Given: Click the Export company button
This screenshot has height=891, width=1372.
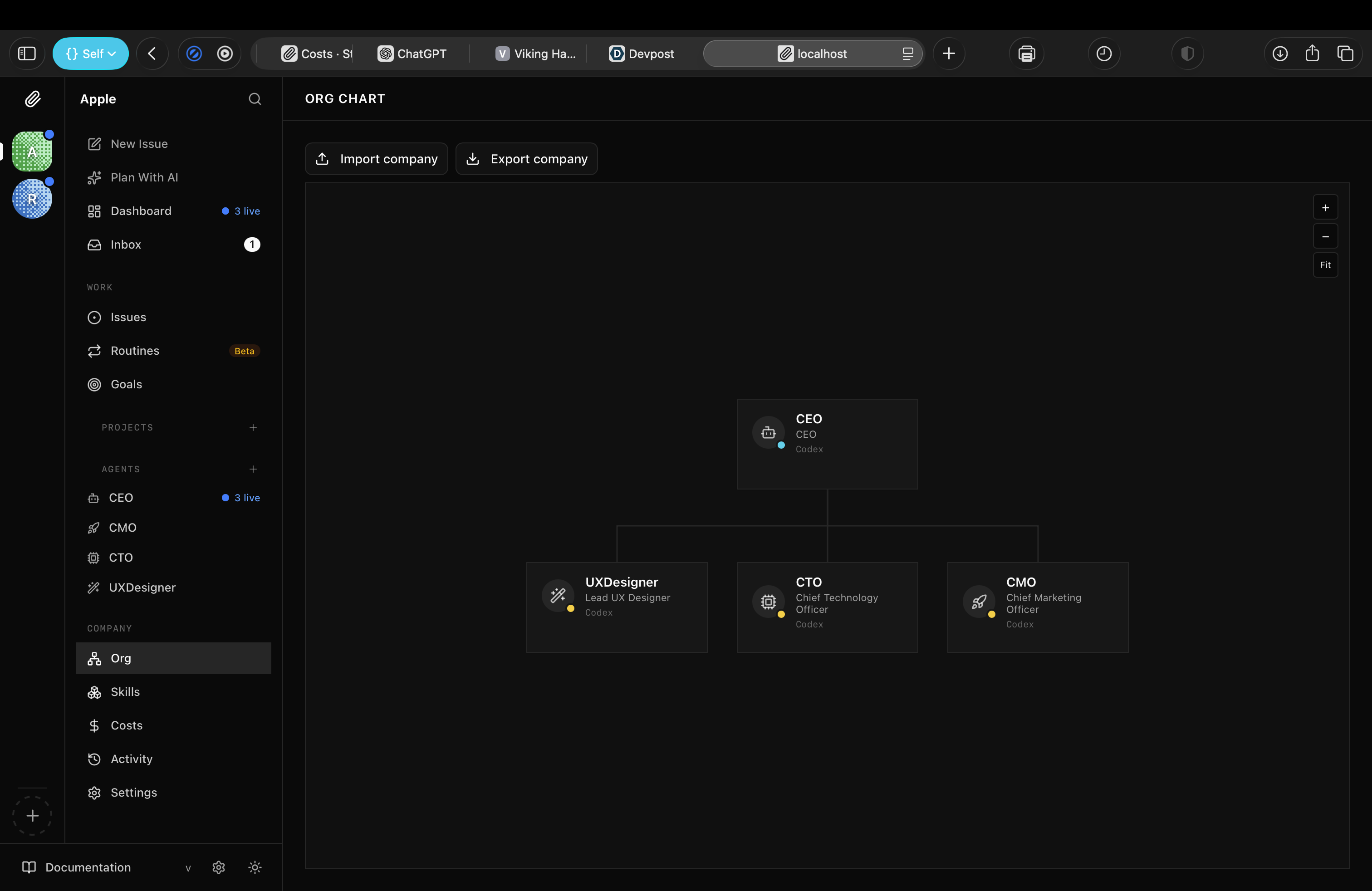Looking at the screenshot, I should tap(526, 158).
